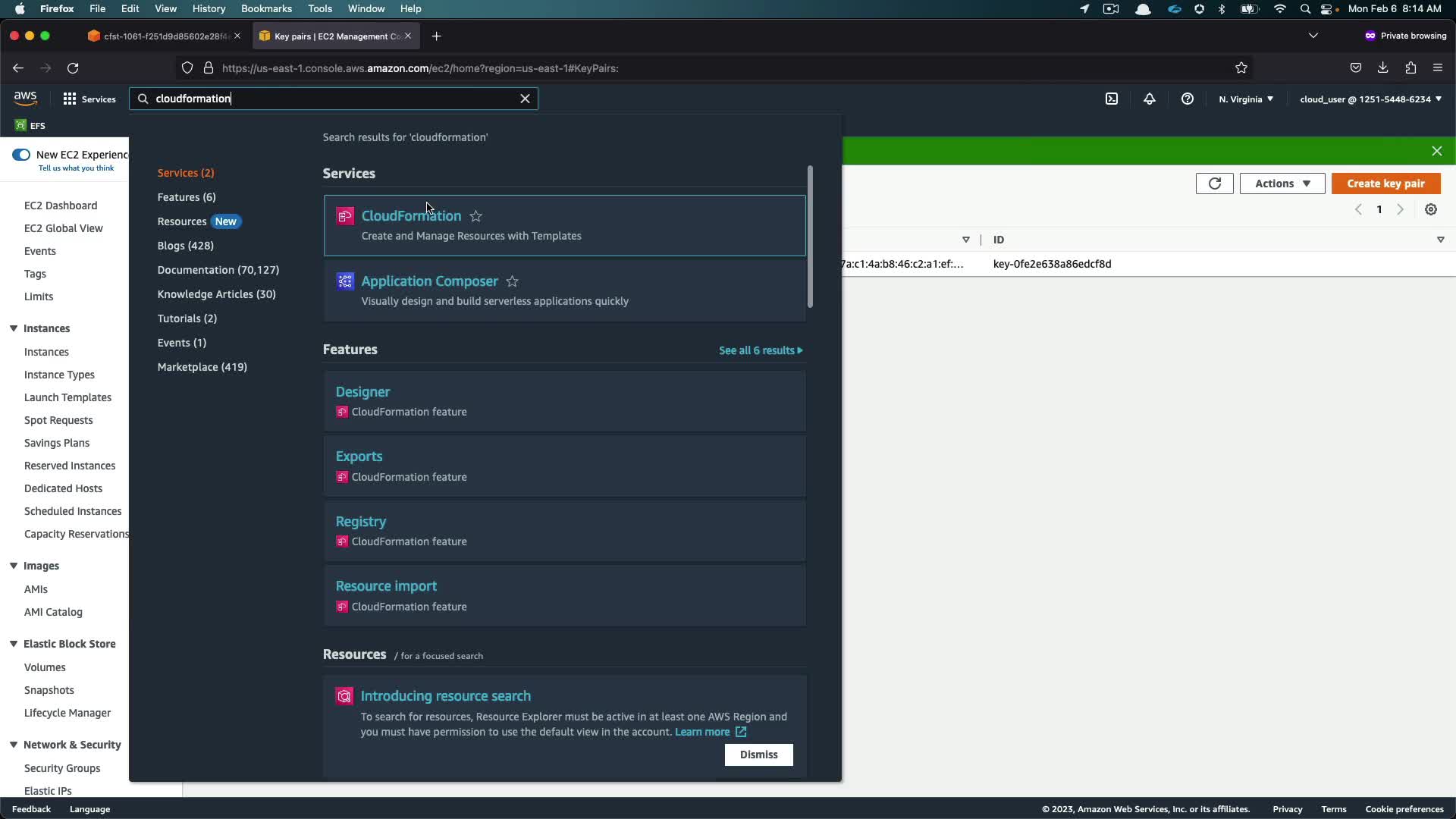Open the cloud_user account menu
This screenshot has width=1456, height=819.
click(x=1370, y=99)
